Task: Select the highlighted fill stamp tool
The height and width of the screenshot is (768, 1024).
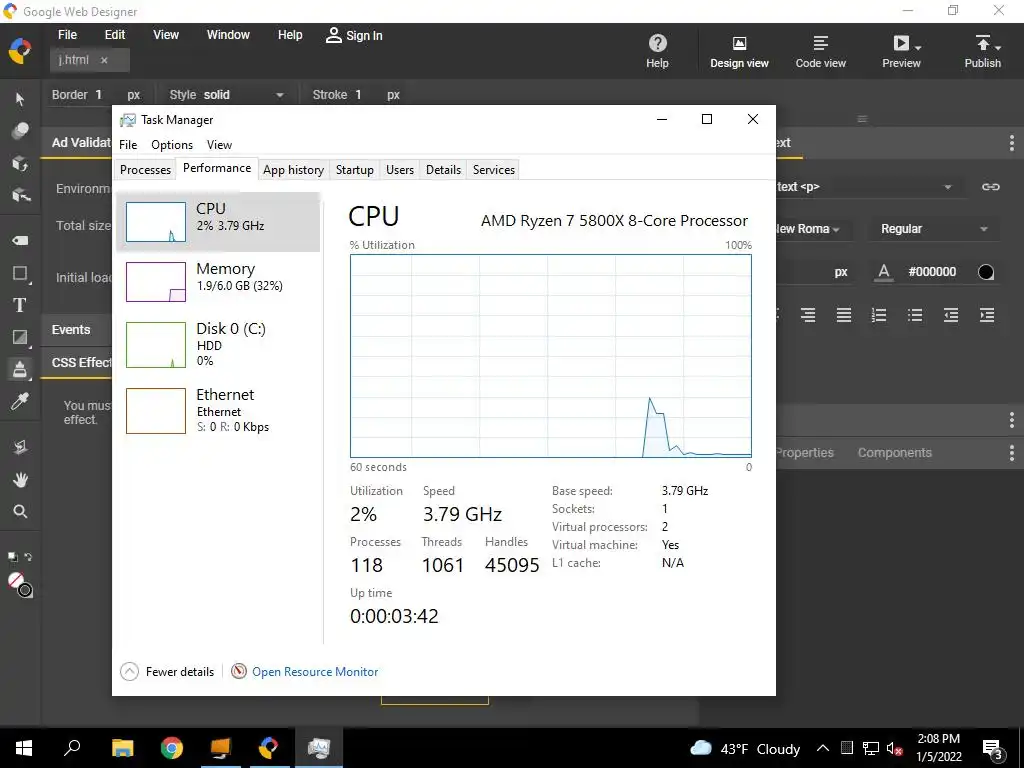Action: click(x=20, y=369)
